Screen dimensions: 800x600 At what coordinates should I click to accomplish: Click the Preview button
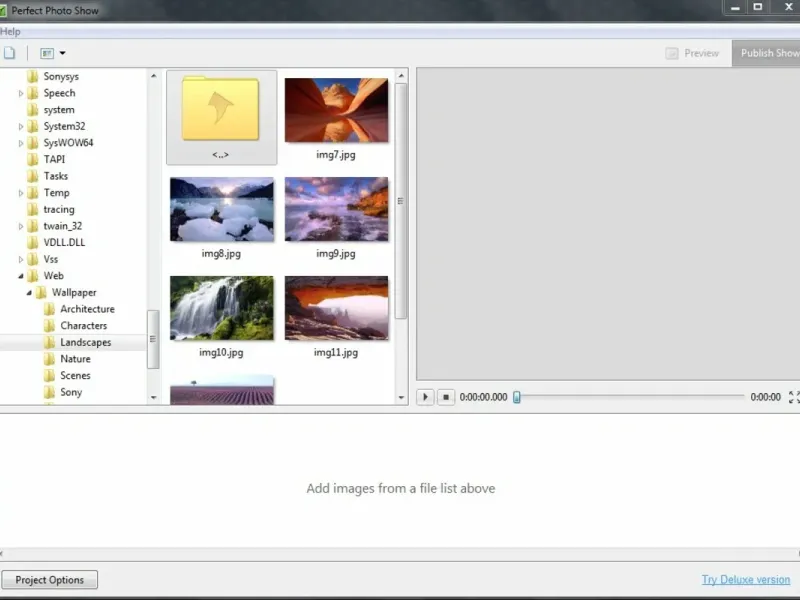point(693,53)
